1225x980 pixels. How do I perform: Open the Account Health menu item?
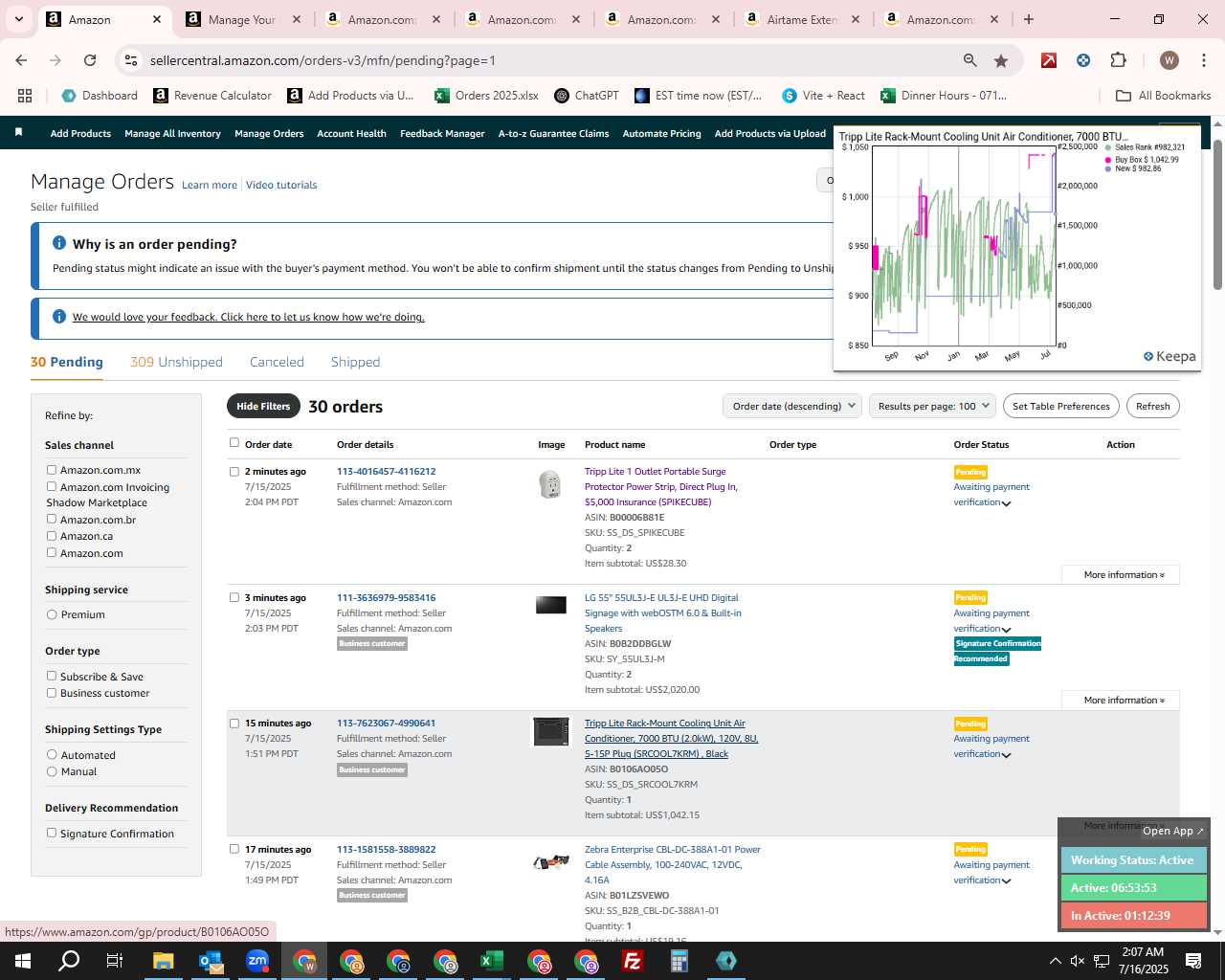pyautogui.click(x=351, y=133)
